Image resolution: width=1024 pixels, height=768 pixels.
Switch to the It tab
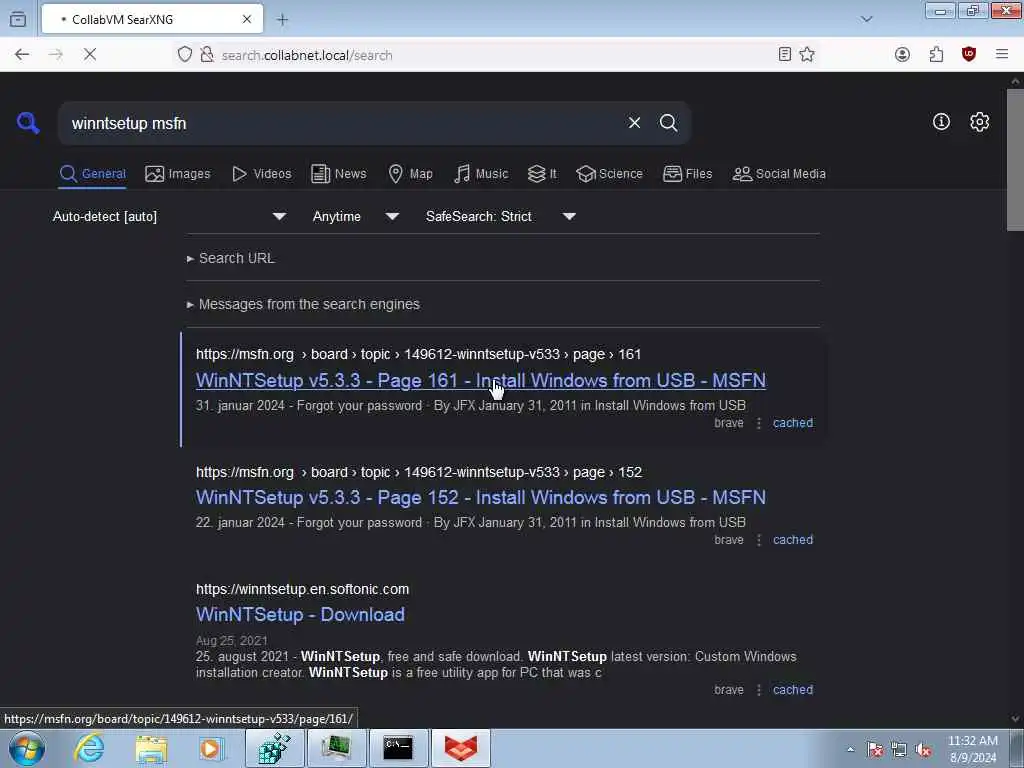(x=542, y=174)
